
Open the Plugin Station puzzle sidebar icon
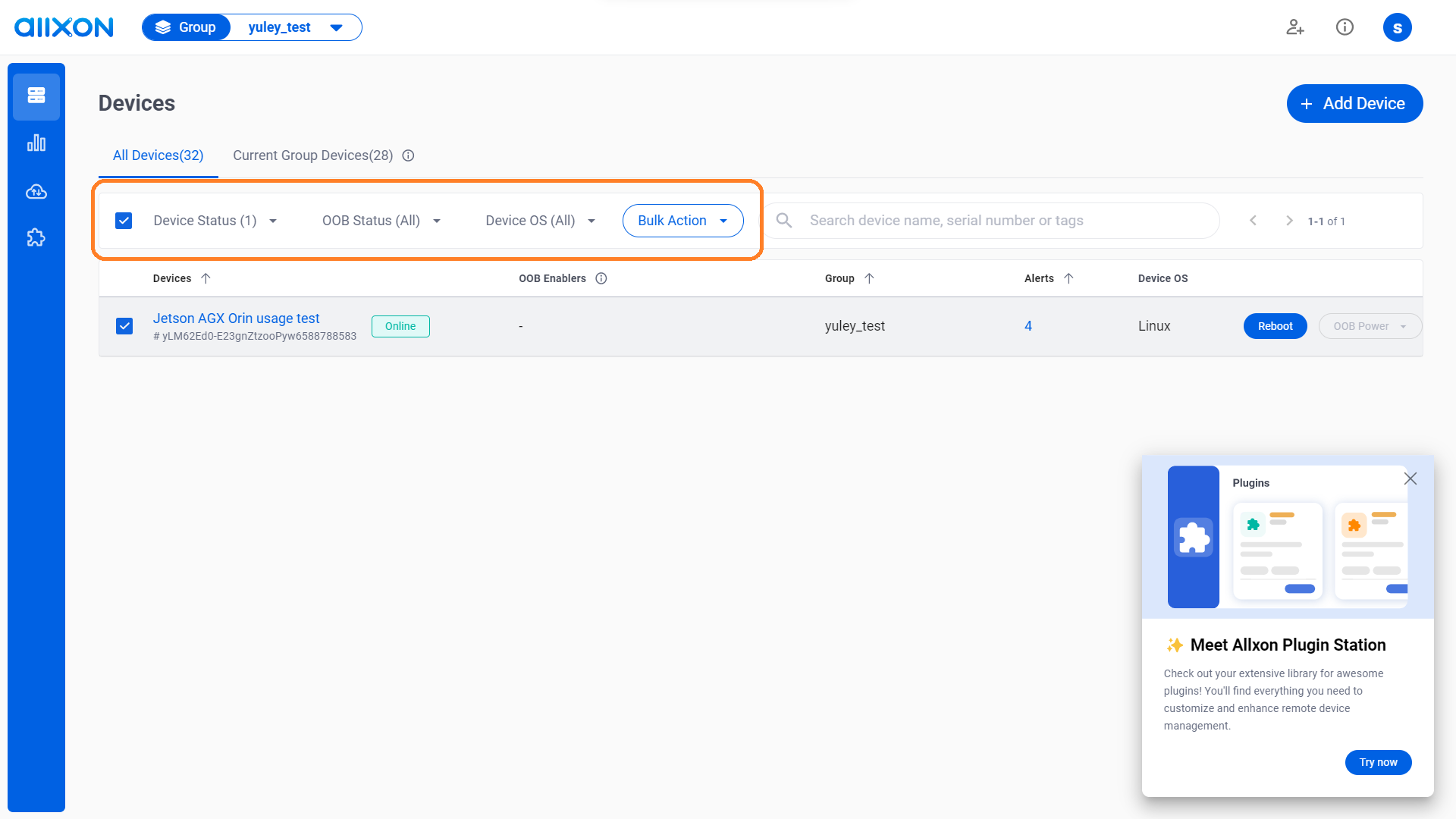pos(36,238)
